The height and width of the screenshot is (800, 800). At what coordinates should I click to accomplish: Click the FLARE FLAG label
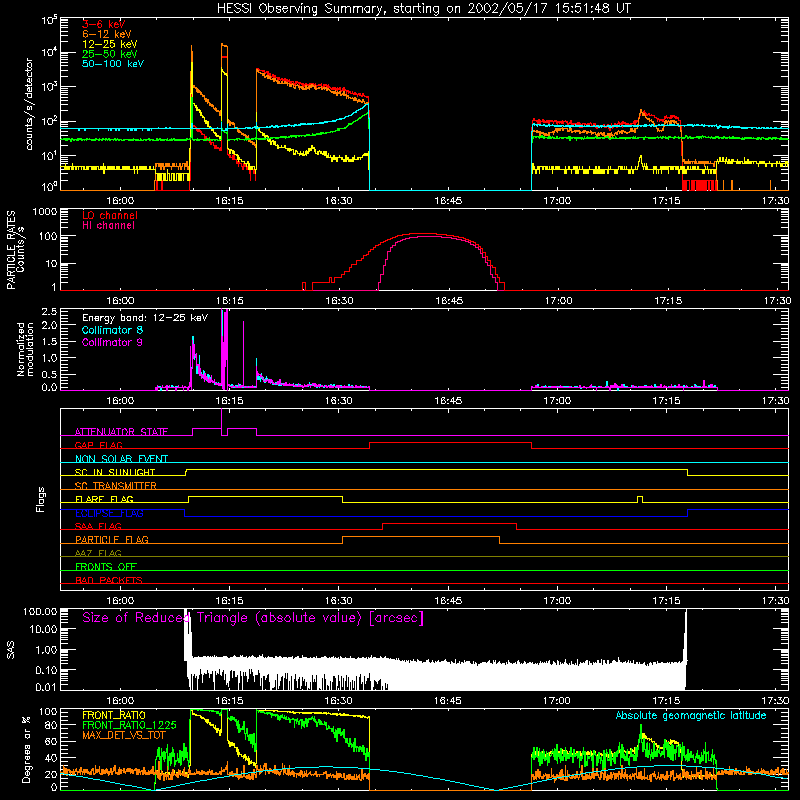click(104, 499)
